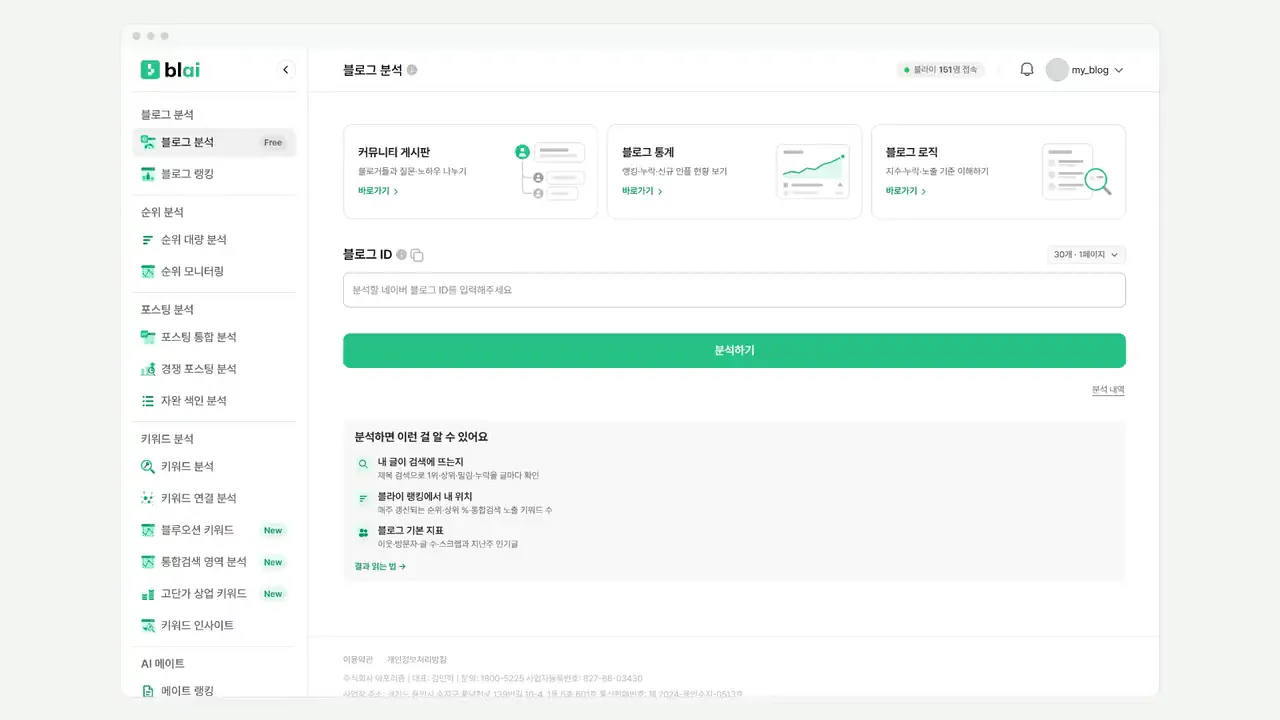Collapse the sidebar with the chevron button

(x=286, y=70)
